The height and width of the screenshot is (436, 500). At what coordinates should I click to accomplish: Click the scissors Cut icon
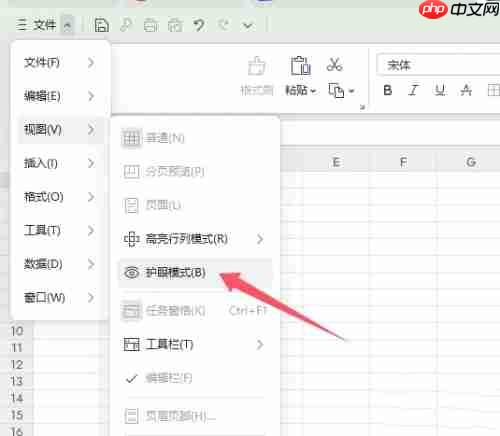click(334, 65)
